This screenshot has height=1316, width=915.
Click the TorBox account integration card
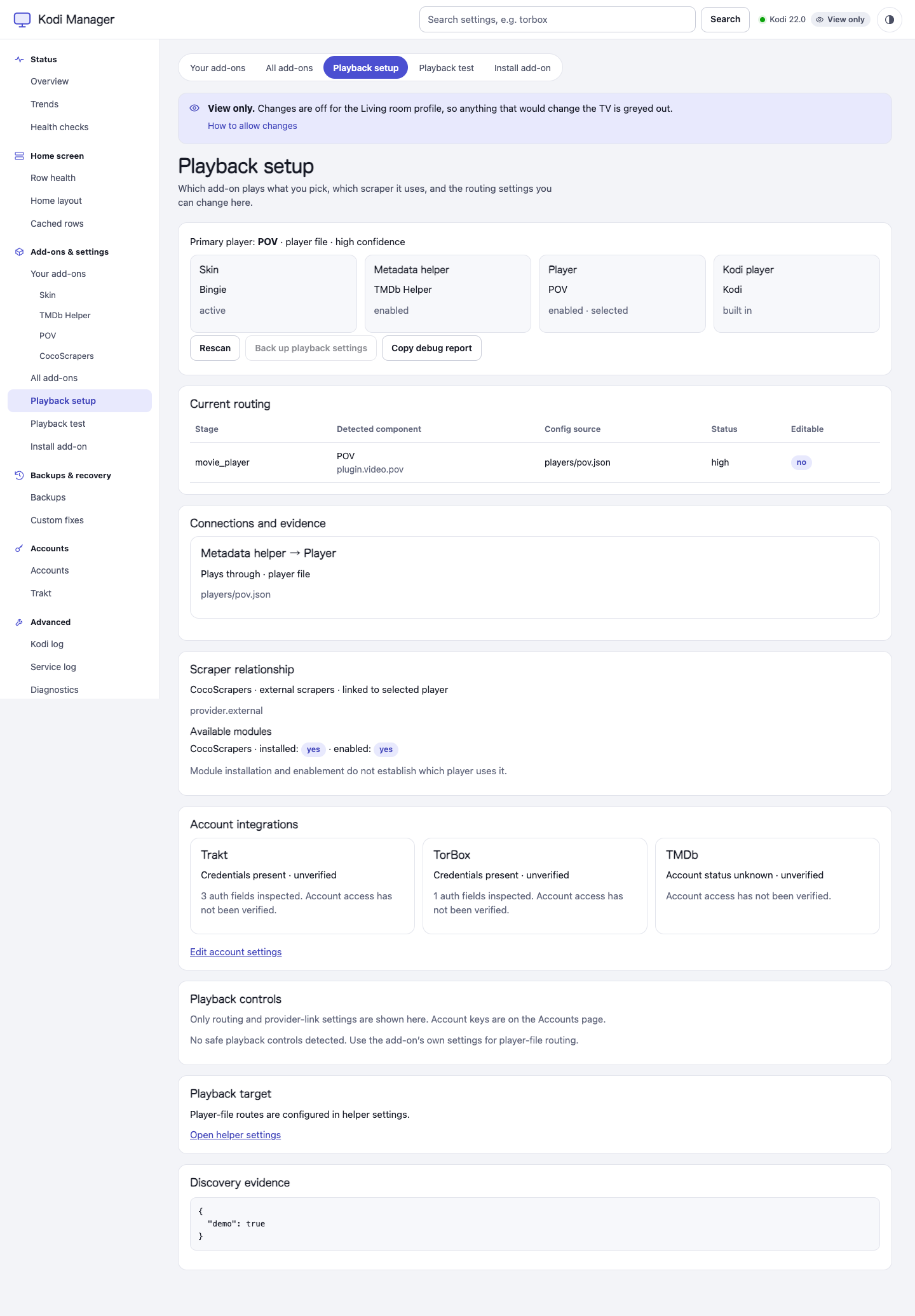(x=535, y=886)
